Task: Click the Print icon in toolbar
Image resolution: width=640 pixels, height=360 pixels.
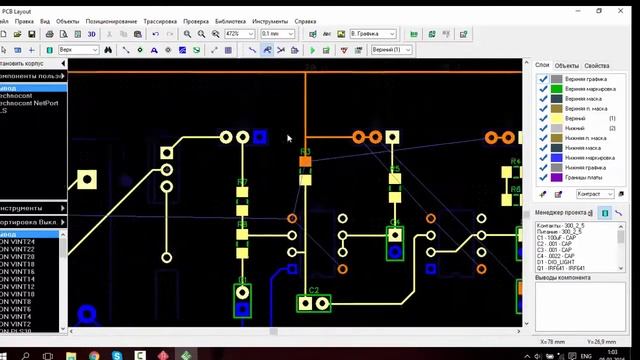Action: [x=49, y=34]
